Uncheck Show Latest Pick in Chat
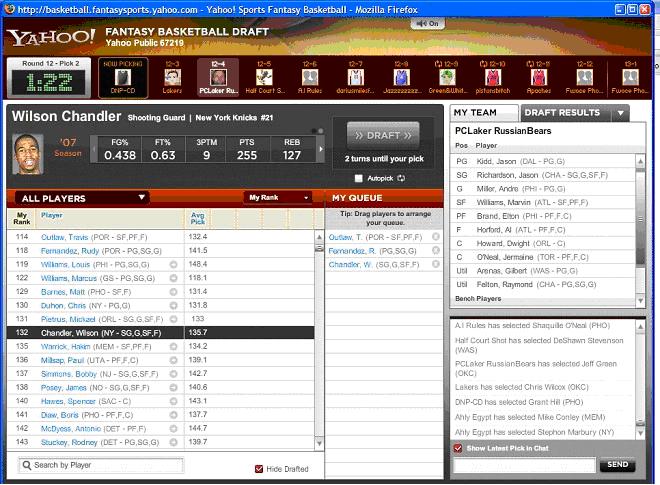The width and height of the screenshot is (660, 485). 458,448
